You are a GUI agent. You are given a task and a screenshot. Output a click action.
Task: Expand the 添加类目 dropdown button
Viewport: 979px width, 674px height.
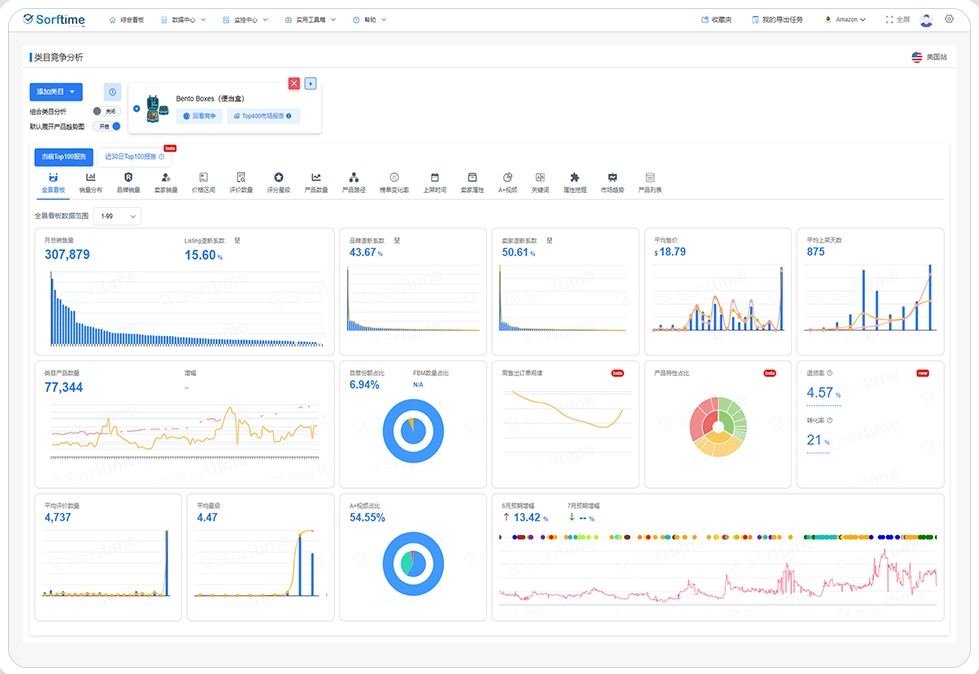tap(56, 92)
